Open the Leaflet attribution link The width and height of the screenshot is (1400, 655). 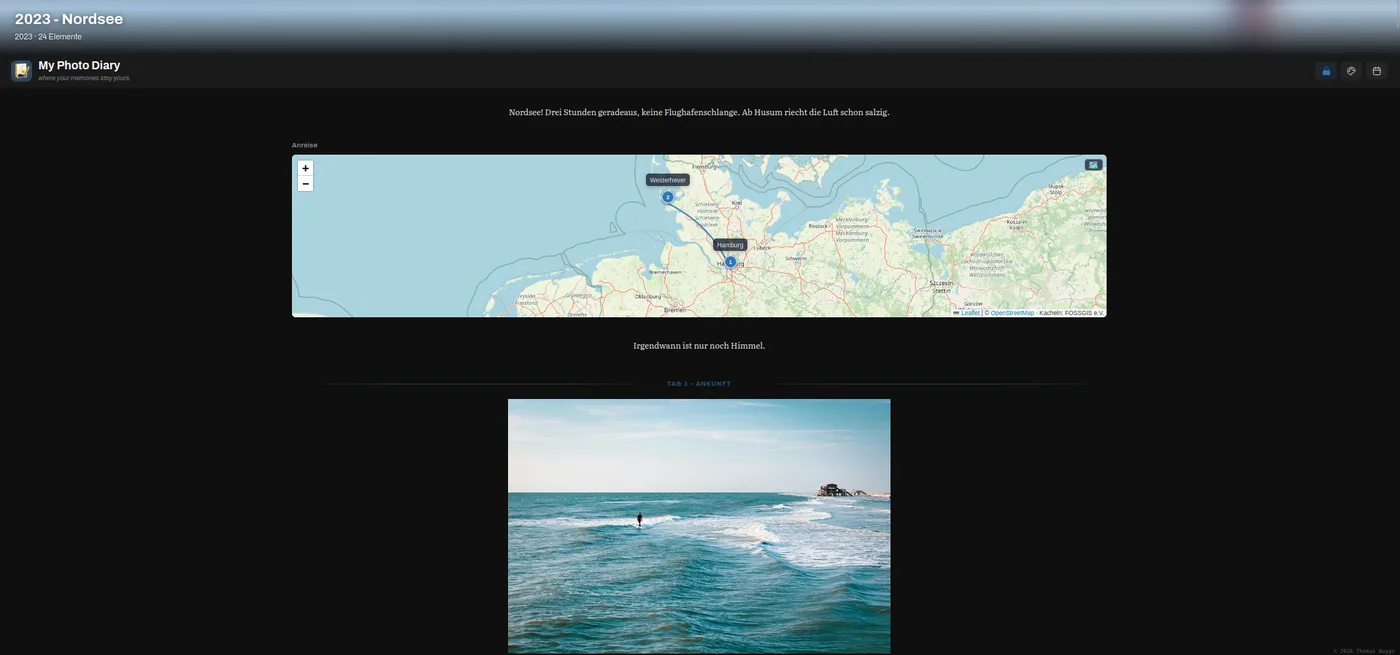[966, 313]
